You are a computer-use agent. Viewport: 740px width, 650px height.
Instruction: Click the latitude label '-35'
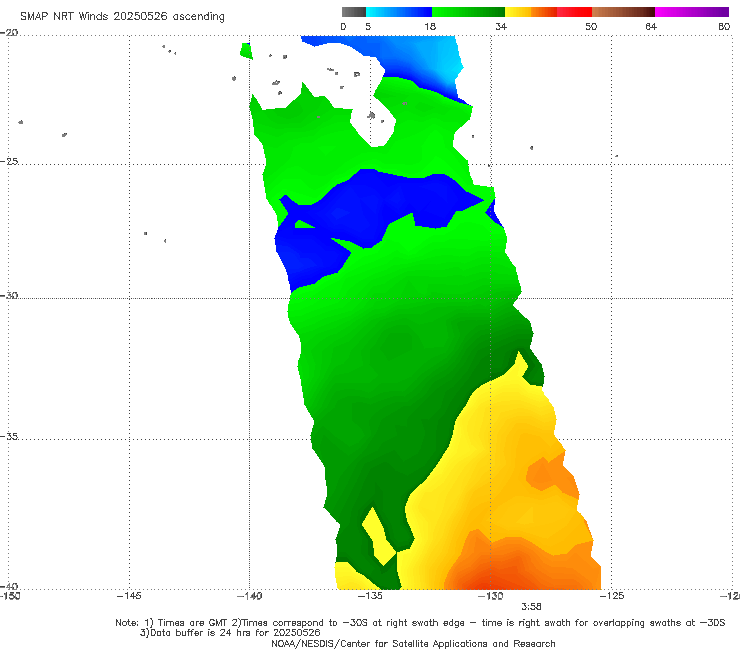pyautogui.click(x=9, y=436)
